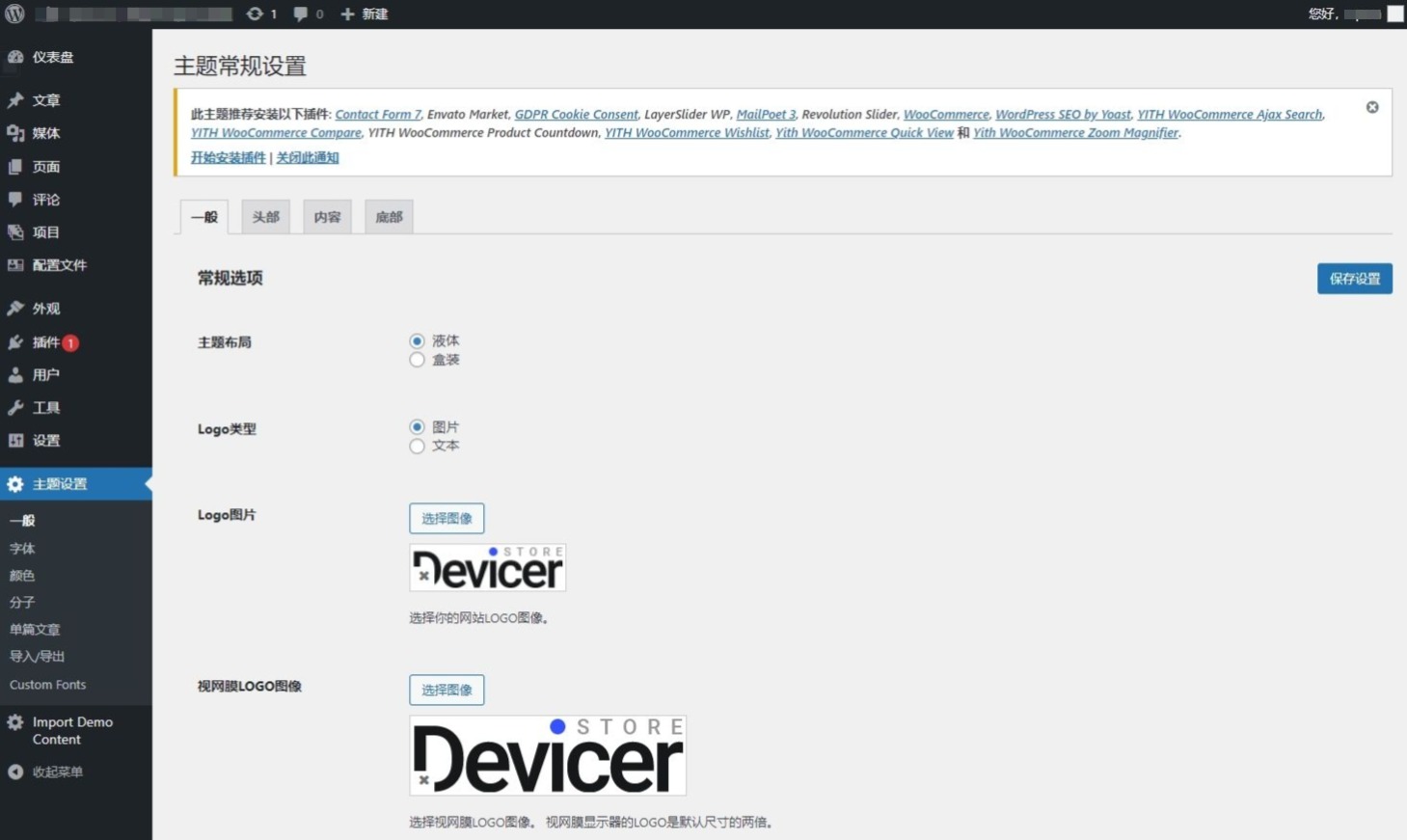Click the 仪表盘 dashboard icon

coord(15,57)
